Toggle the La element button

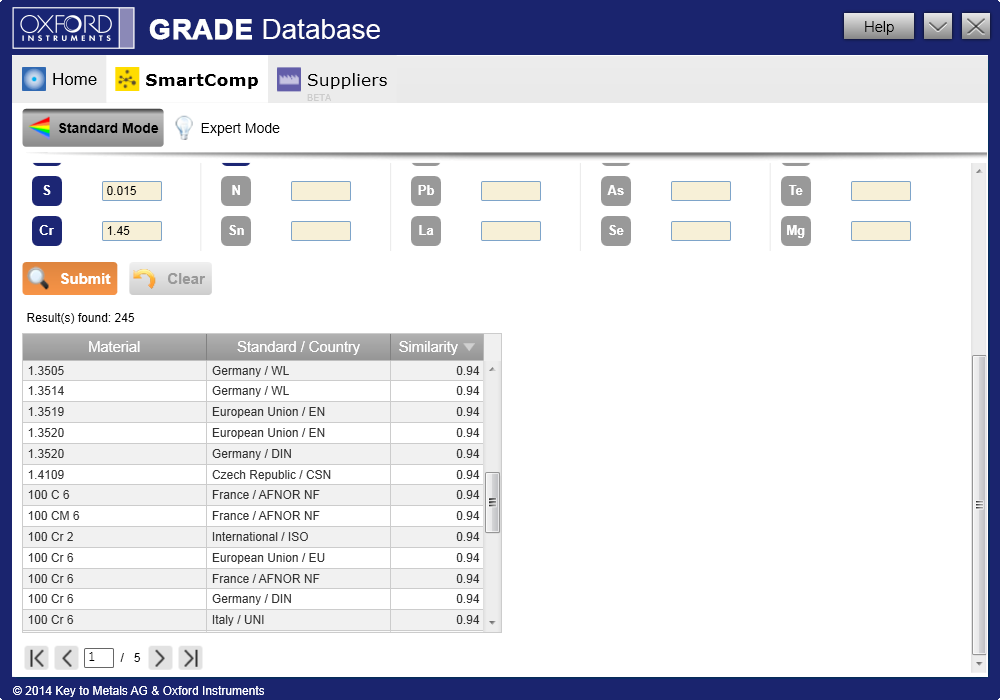click(426, 231)
